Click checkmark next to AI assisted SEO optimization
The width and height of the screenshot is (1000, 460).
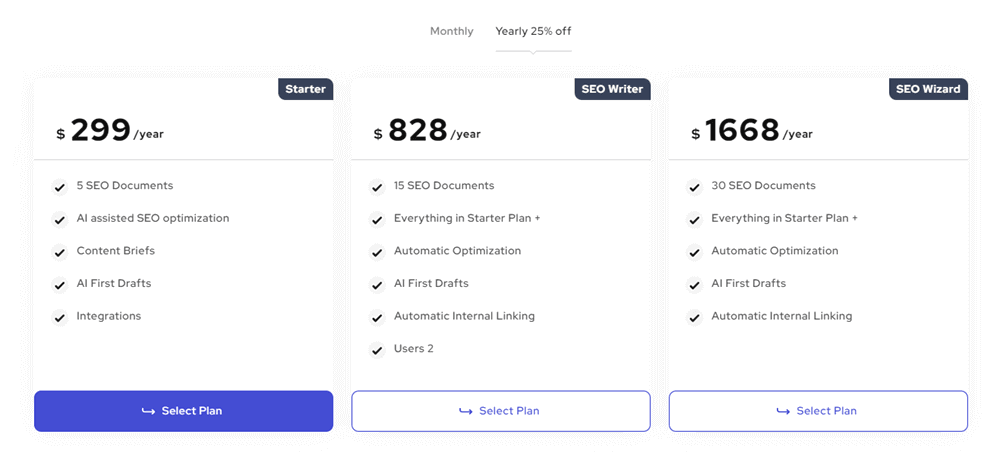59,220
